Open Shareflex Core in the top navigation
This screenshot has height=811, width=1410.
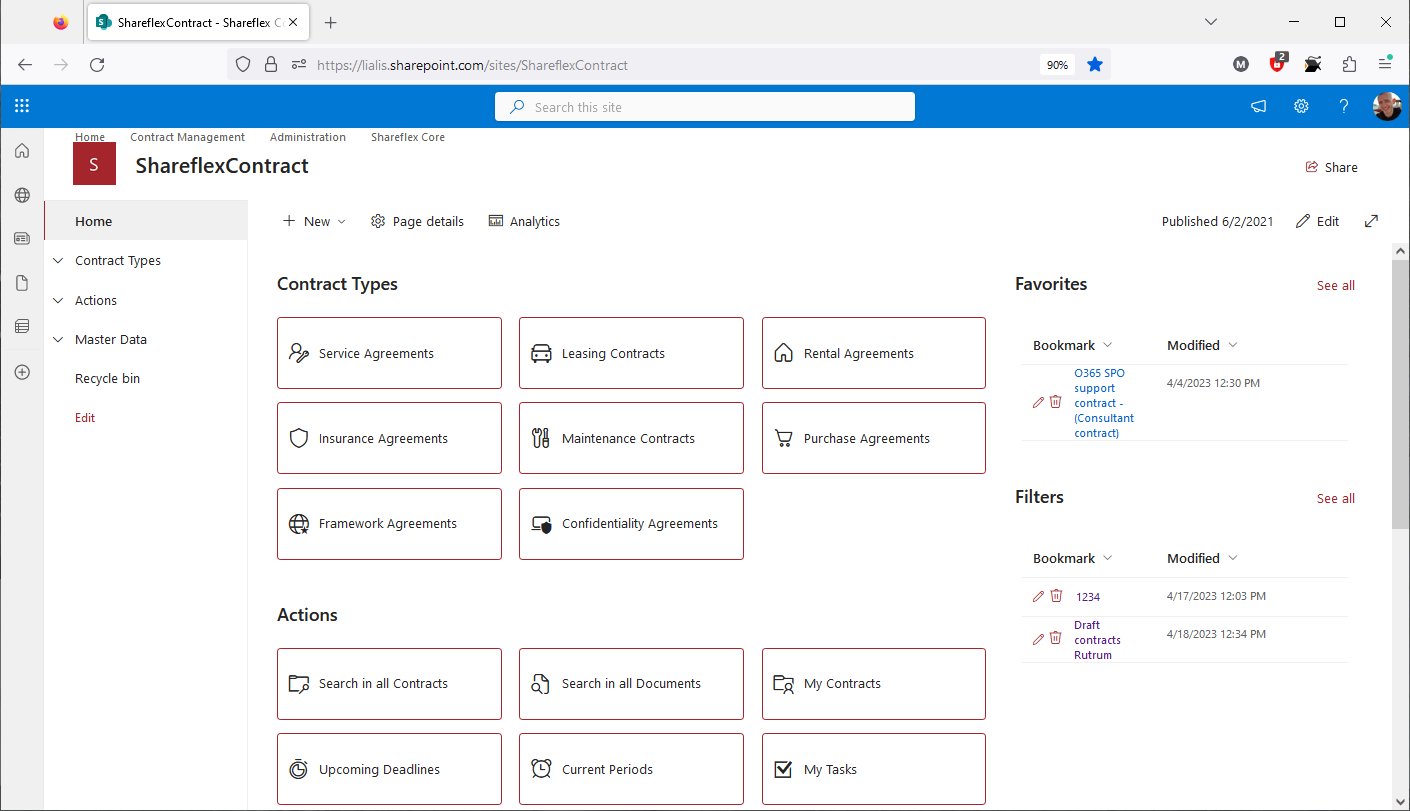[408, 137]
